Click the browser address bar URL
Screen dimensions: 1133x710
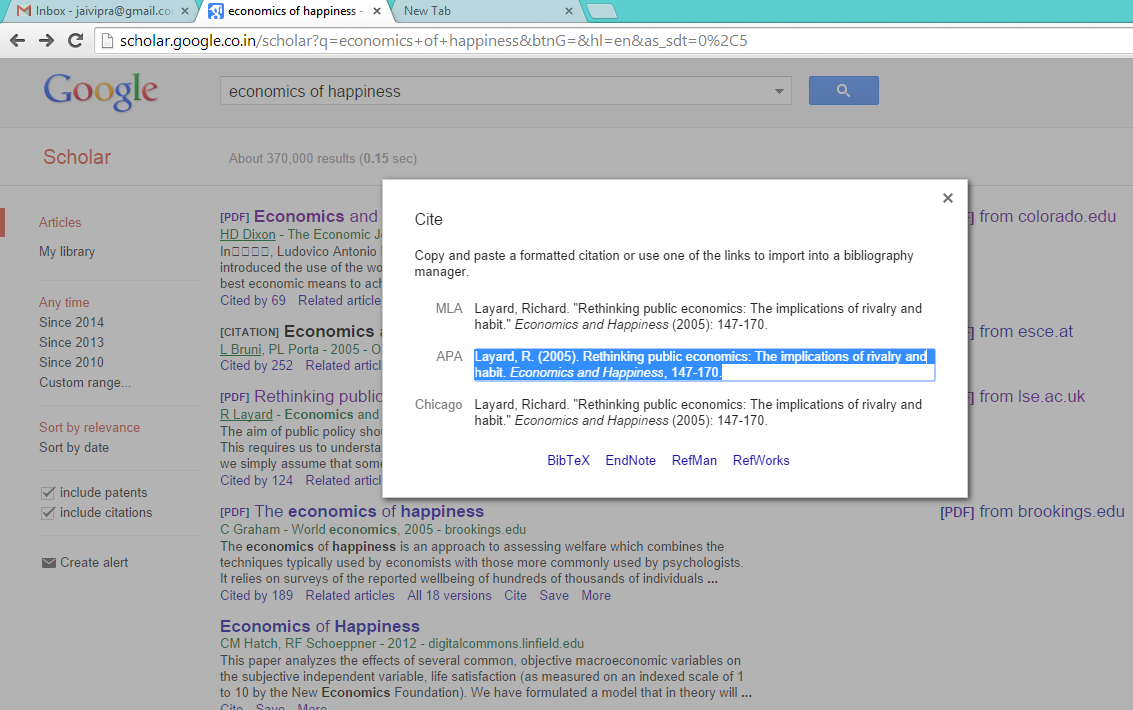[434, 40]
